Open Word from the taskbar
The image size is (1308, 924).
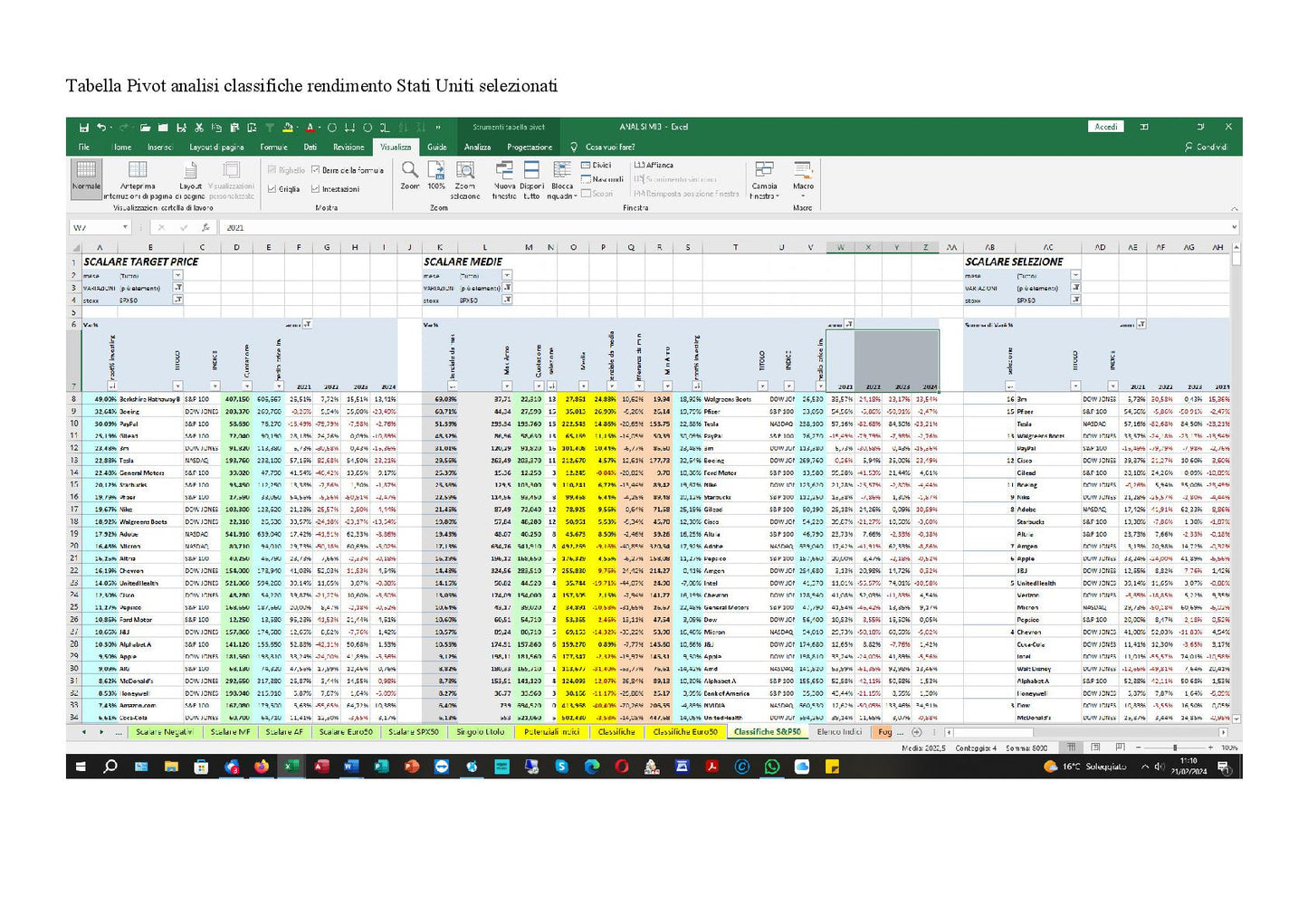pos(351,767)
